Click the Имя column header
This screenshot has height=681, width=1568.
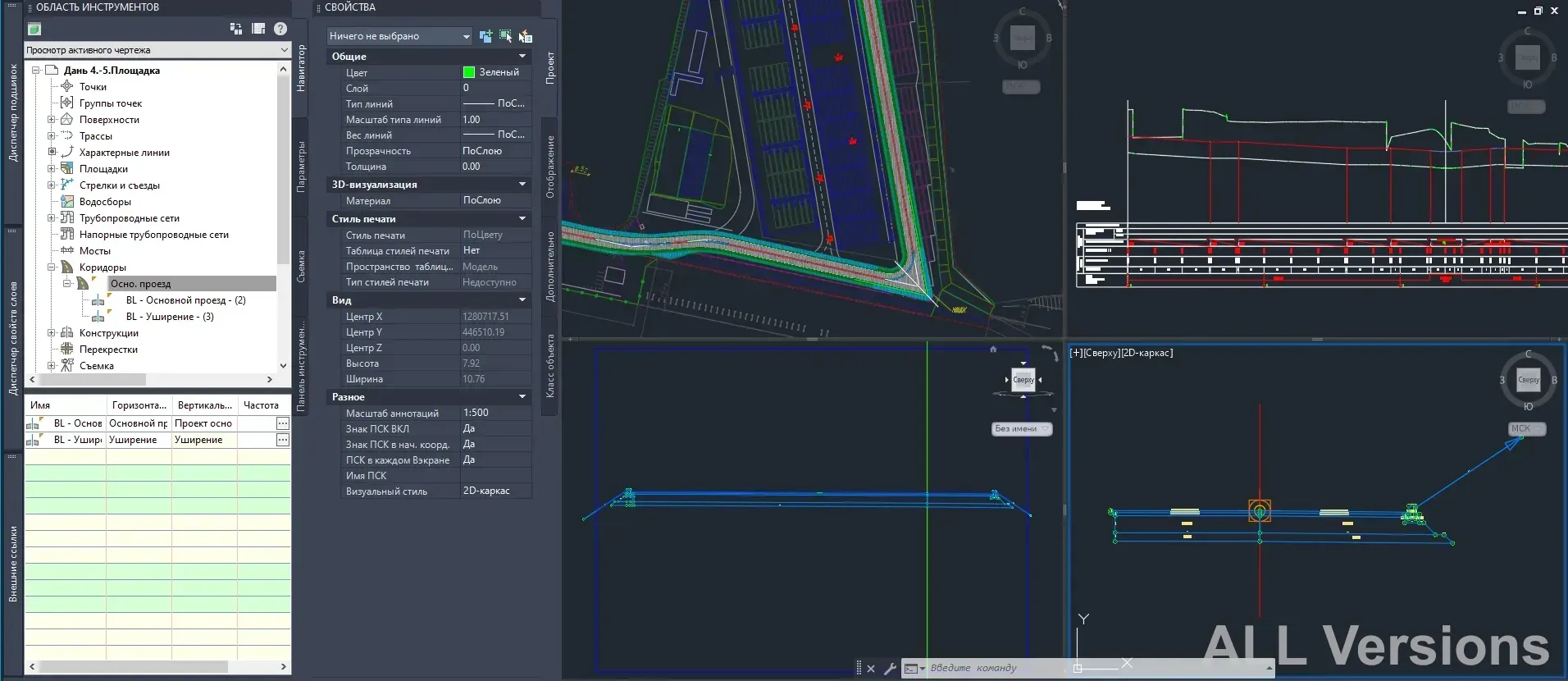coord(66,405)
